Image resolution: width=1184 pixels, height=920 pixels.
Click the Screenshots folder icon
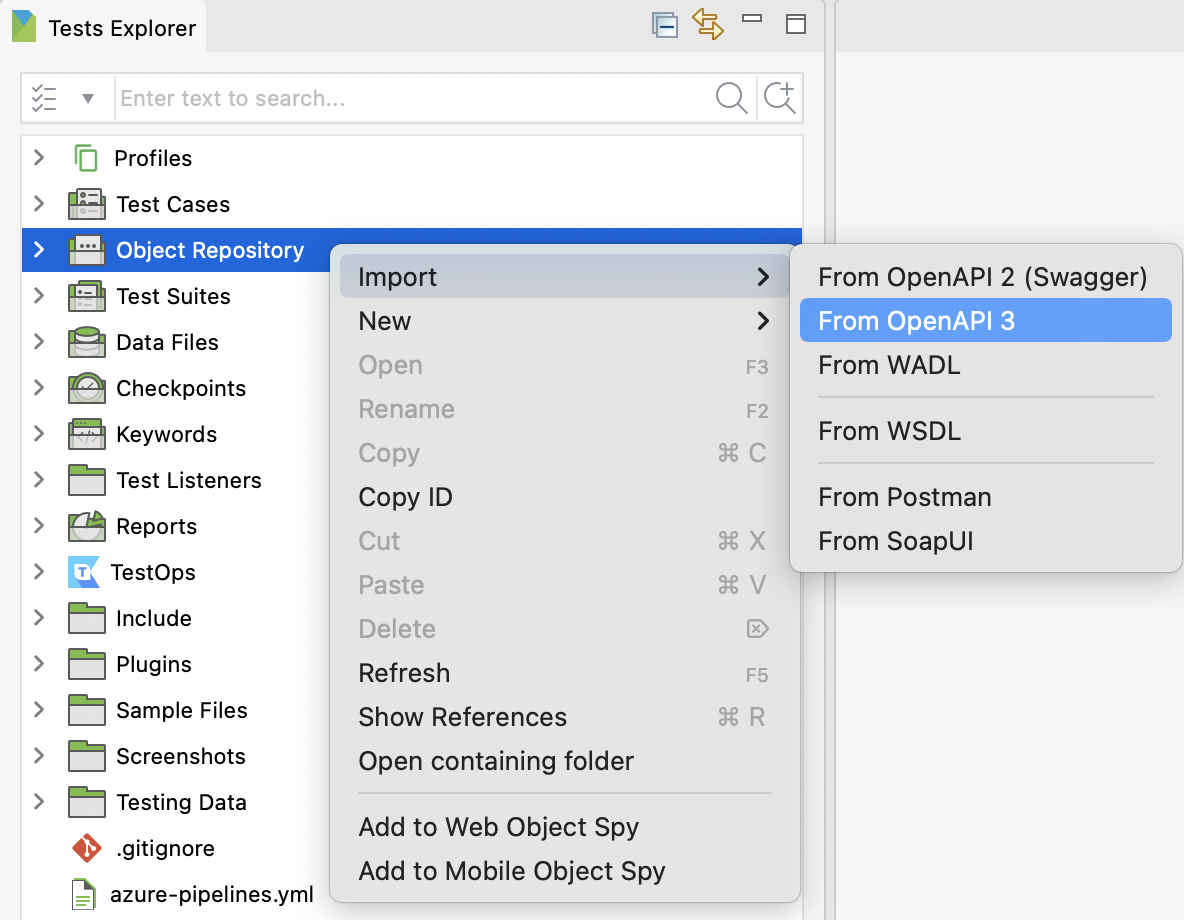[87, 756]
